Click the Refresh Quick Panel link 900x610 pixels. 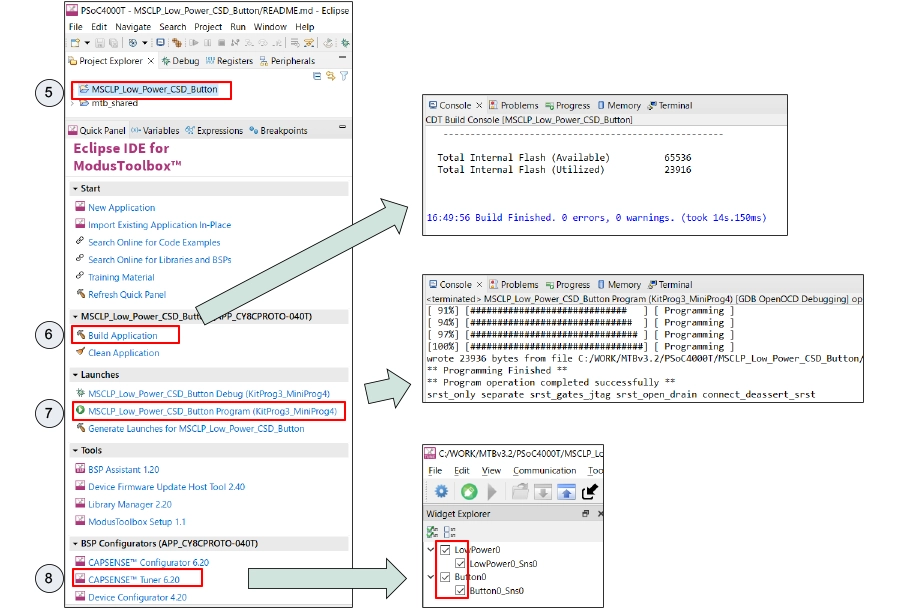pyautogui.click(x=127, y=295)
